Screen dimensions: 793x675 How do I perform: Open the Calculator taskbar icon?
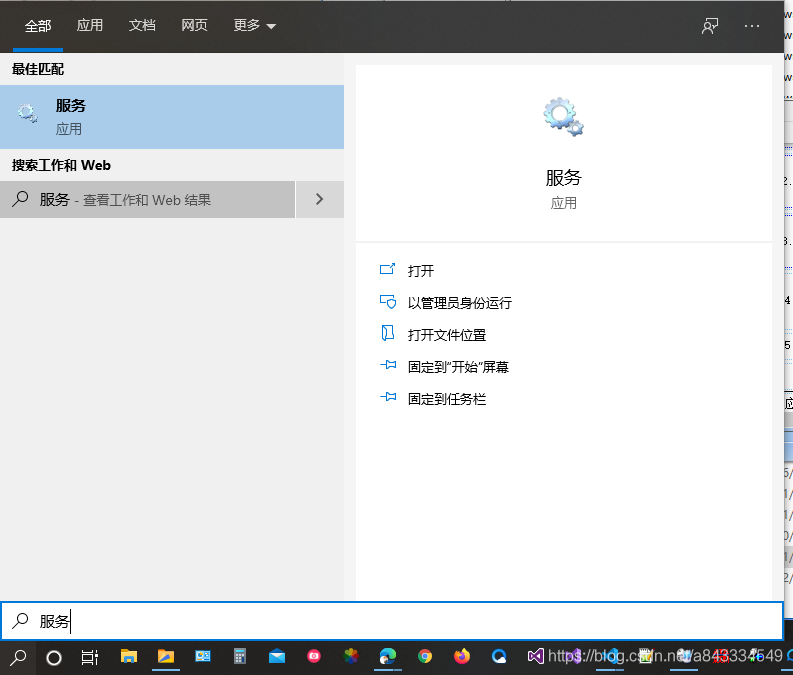240,656
